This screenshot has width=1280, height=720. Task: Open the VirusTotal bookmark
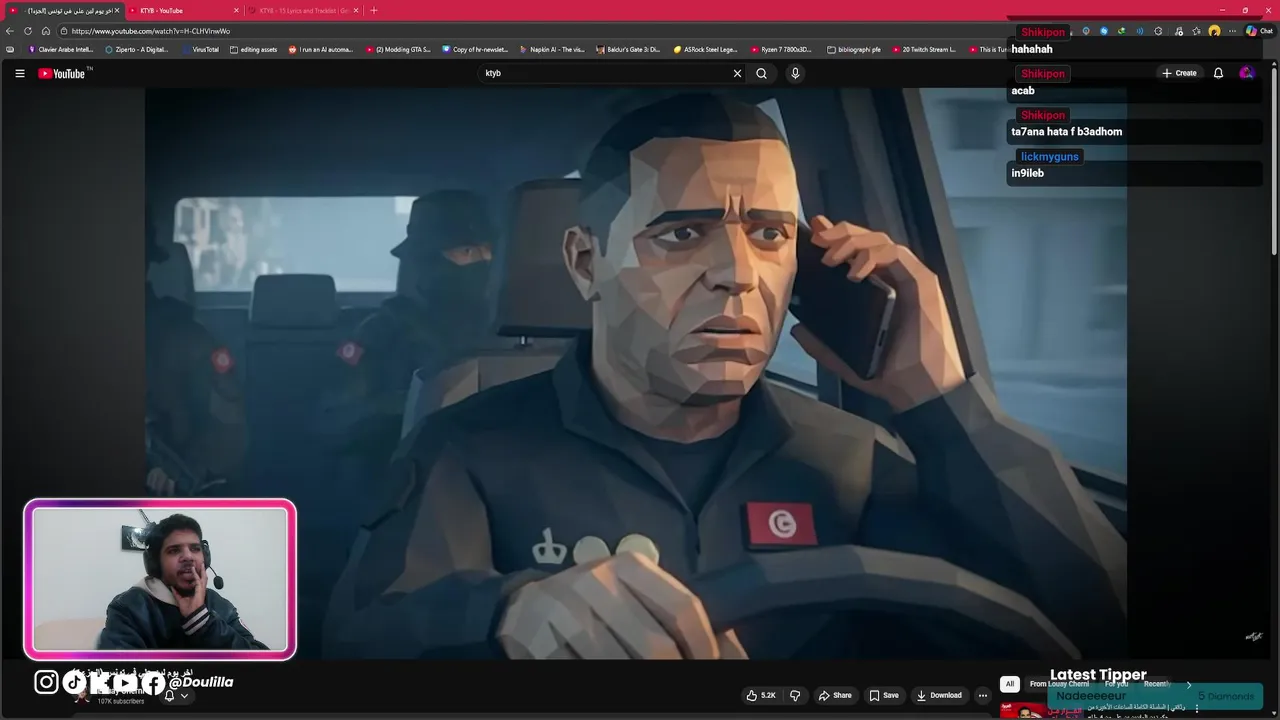pyautogui.click(x=200, y=49)
